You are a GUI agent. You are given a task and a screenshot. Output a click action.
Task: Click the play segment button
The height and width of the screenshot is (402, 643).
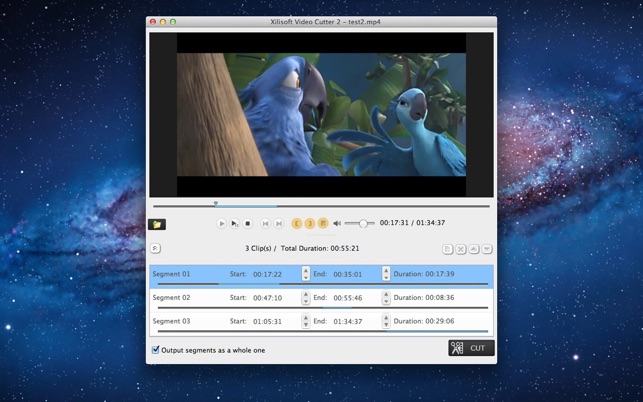pyautogui.click(x=235, y=224)
